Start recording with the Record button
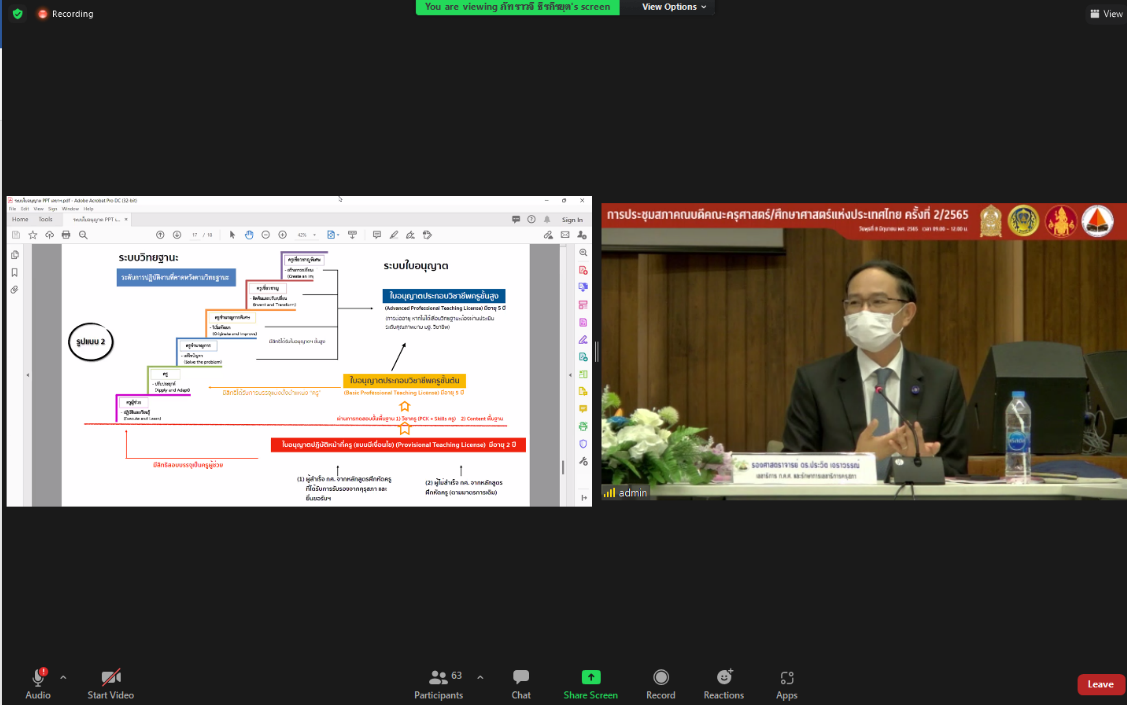The height and width of the screenshot is (705, 1127). coord(661,683)
